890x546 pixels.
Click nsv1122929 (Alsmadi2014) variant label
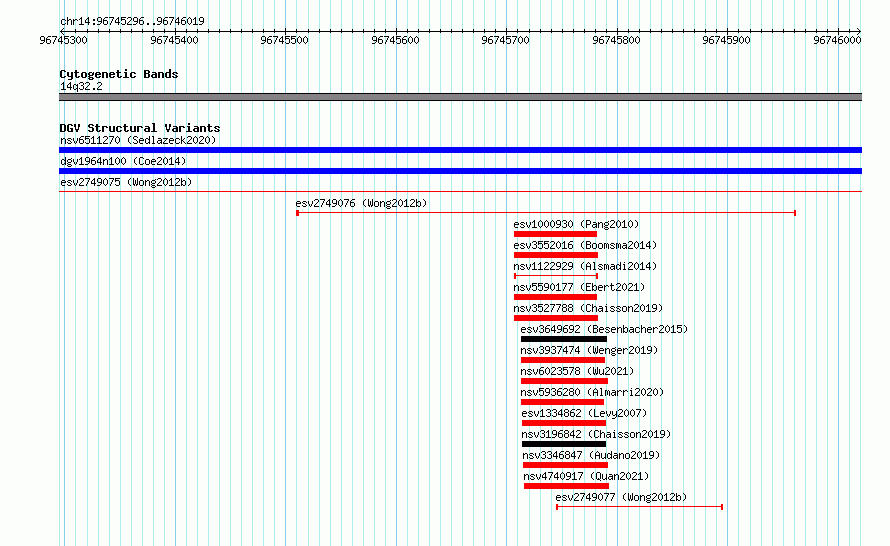click(585, 266)
